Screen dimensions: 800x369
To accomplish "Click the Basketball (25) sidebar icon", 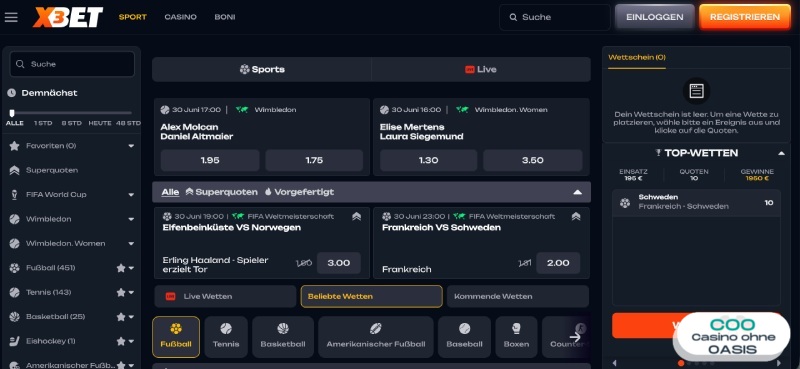I will pyautogui.click(x=14, y=317).
